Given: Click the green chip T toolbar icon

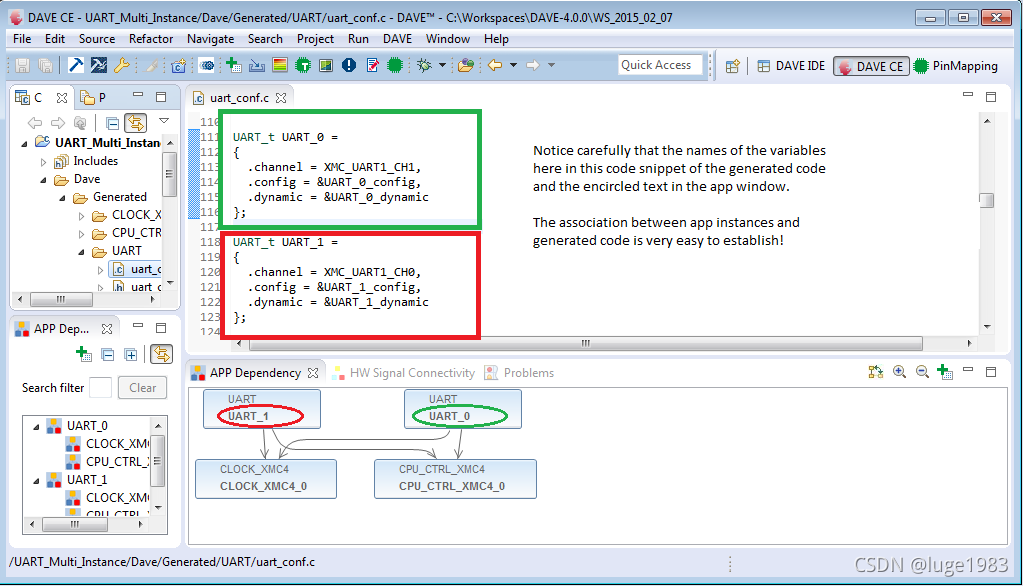Looking at the screenshot, I should [x=303, y=65].
